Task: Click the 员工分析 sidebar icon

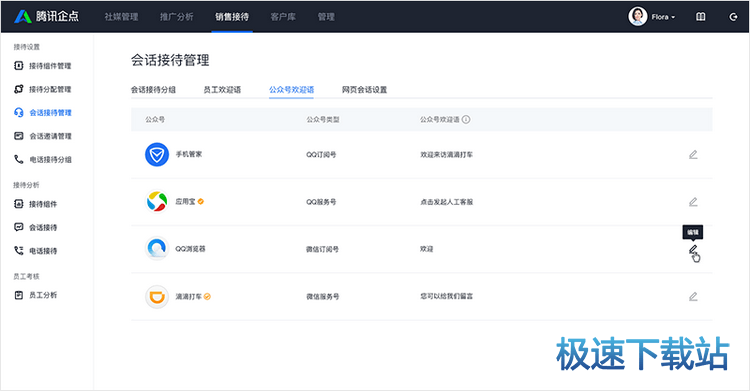Action: pyautogui.click(x=19, y=295)
